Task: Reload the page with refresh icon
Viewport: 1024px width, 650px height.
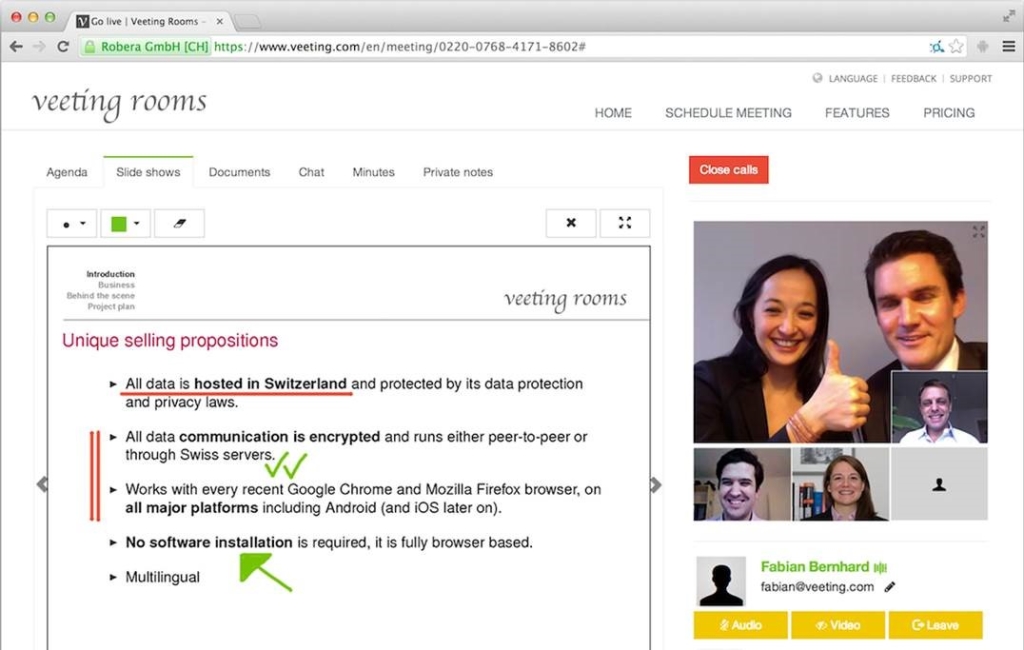Action: [63, 46]
